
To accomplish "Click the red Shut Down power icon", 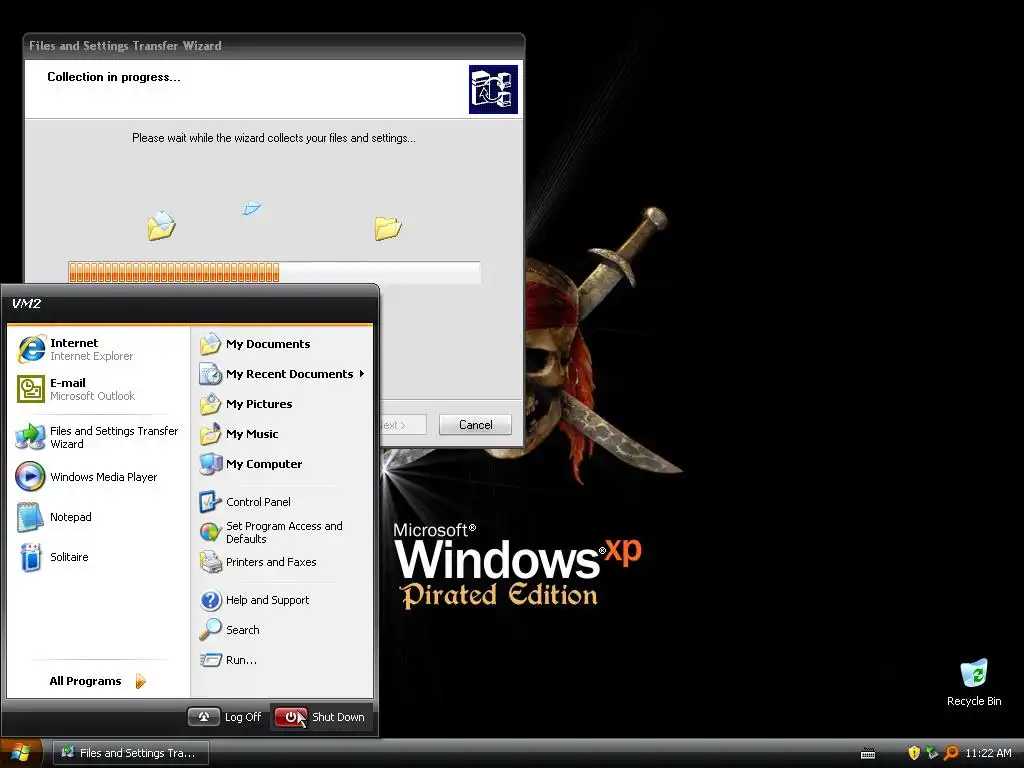I will coord(291,717).
